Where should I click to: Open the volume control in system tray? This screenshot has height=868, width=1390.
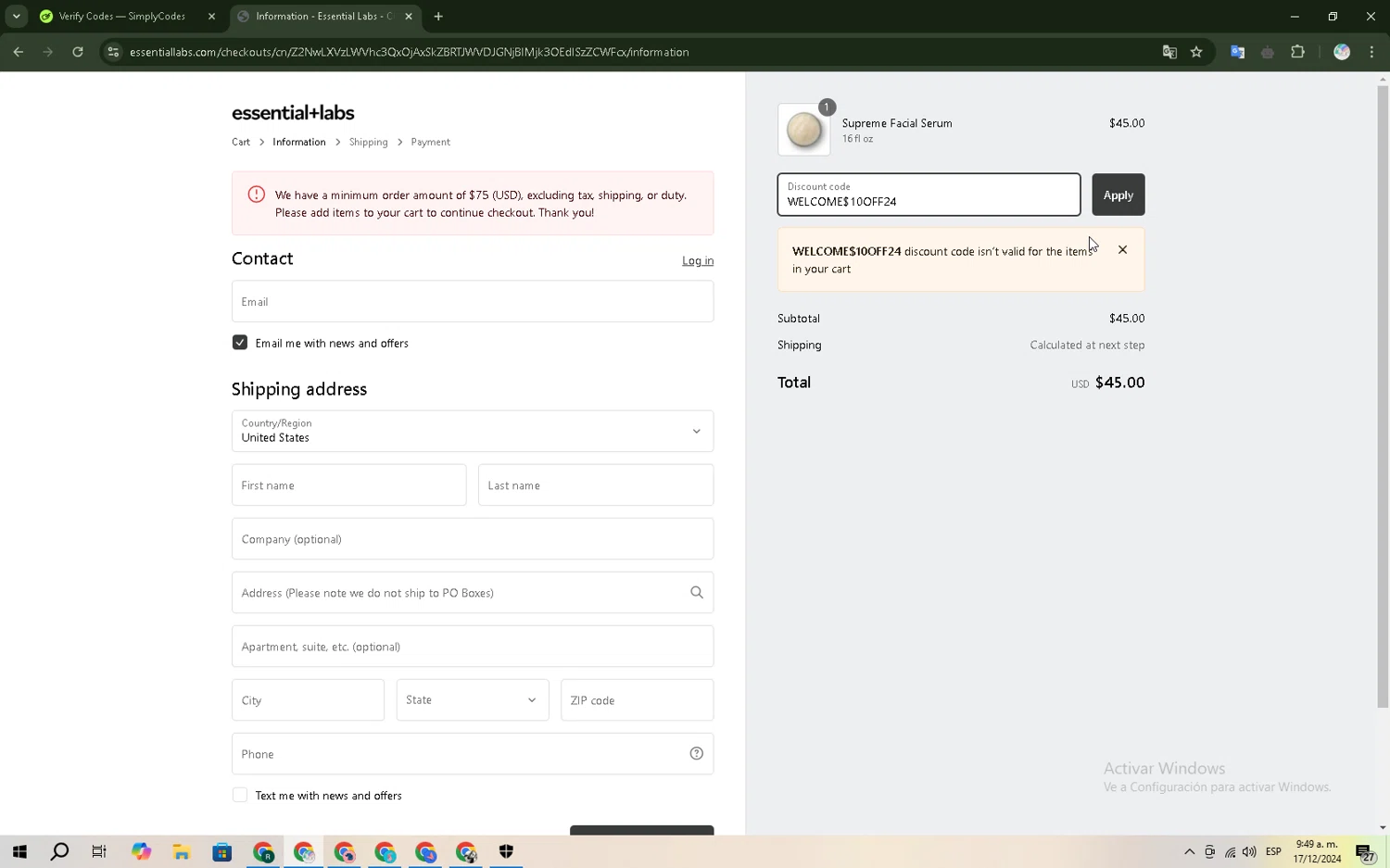coord(1249,851)
